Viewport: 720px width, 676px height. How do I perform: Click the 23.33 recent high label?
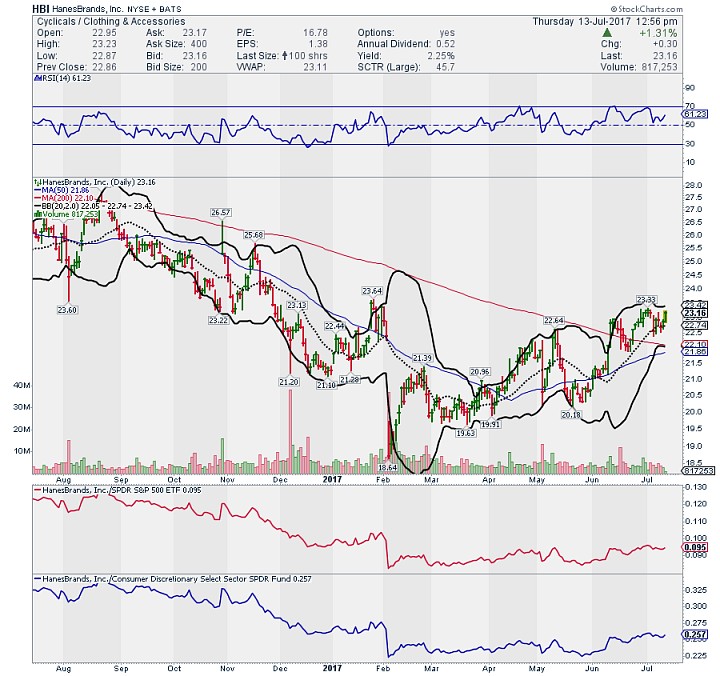click(646, 300)
